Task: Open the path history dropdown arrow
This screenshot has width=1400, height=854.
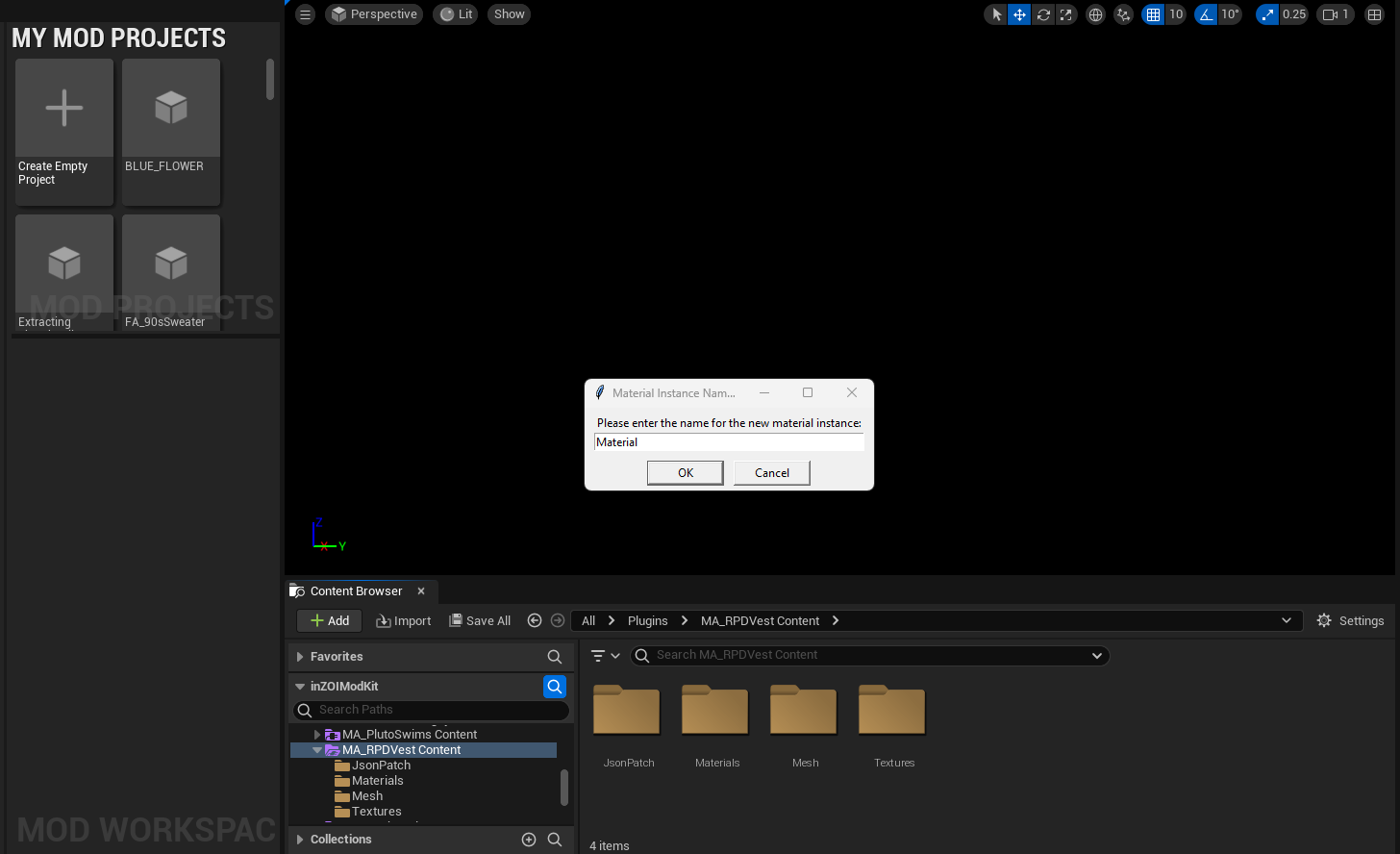Action: [1287, 620]
